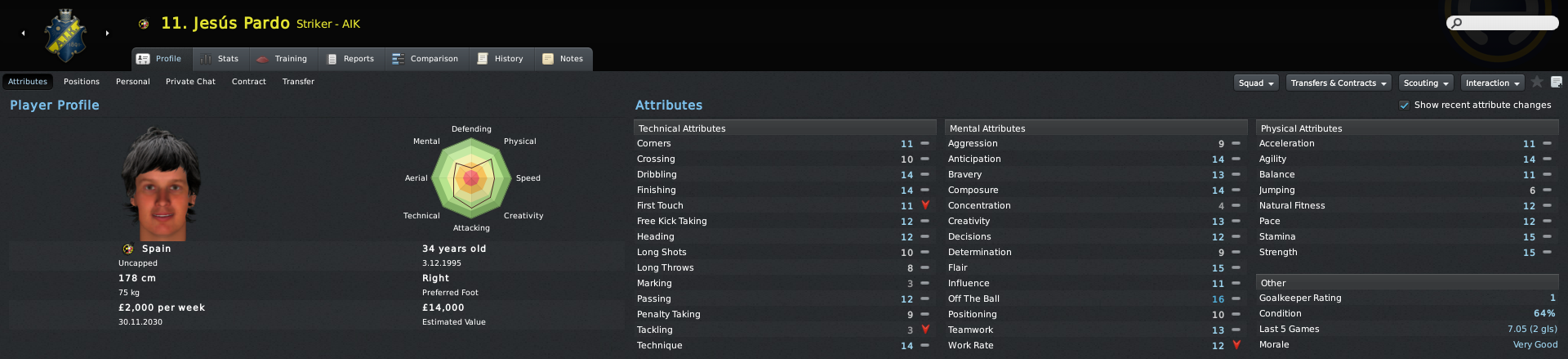Click the favourite star icon
Image resolution: width=1568 pixels, height=359 pixels.
click(x=1537, y=82)
